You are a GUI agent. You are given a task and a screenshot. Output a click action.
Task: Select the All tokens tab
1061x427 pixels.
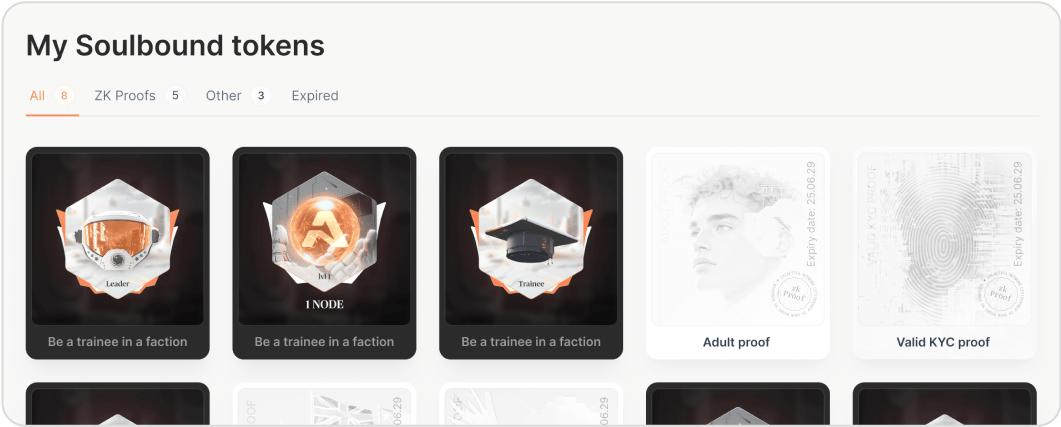click(x=38, y=96)
